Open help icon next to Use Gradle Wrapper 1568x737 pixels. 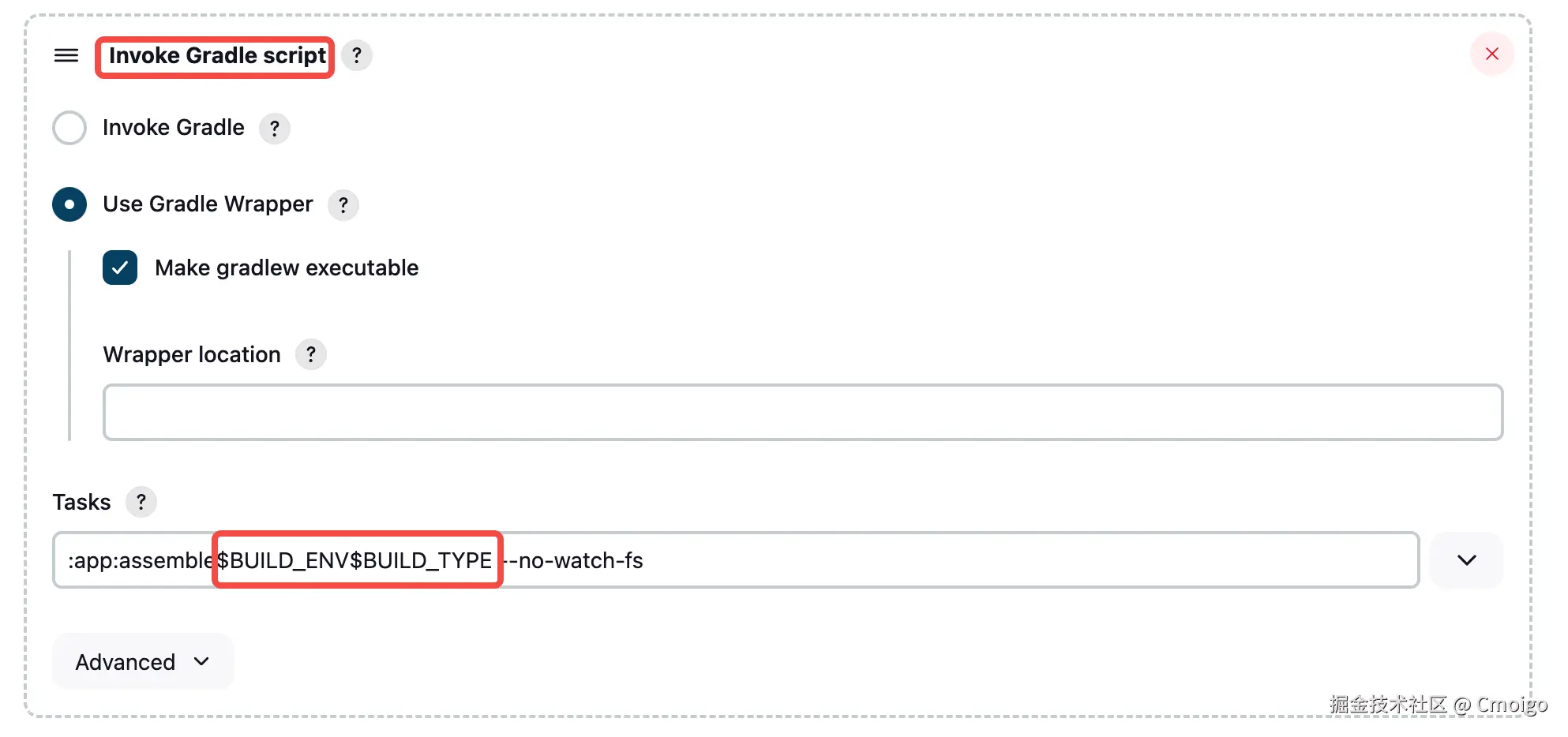(x=343, y=205)
